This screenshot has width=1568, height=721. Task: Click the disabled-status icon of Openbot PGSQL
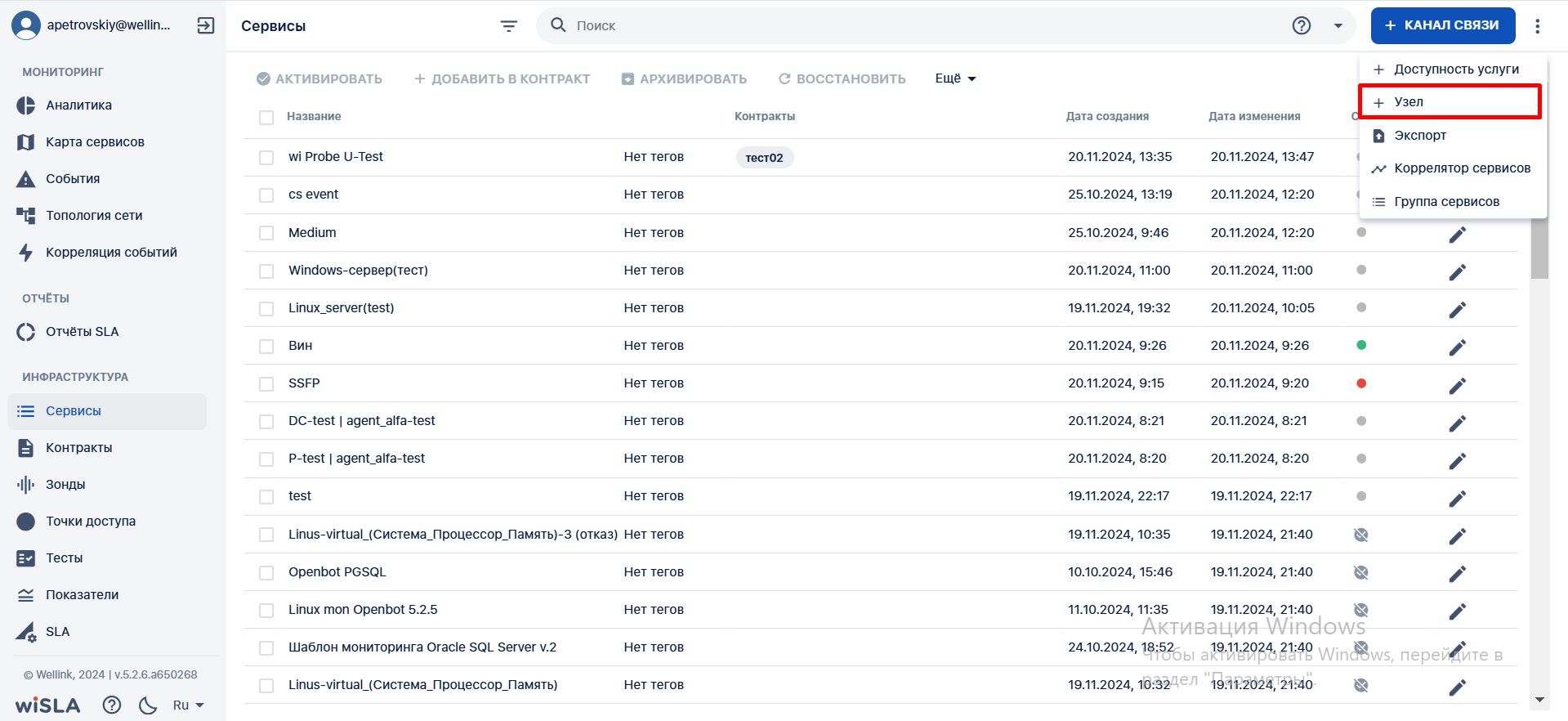(1361, 572)
